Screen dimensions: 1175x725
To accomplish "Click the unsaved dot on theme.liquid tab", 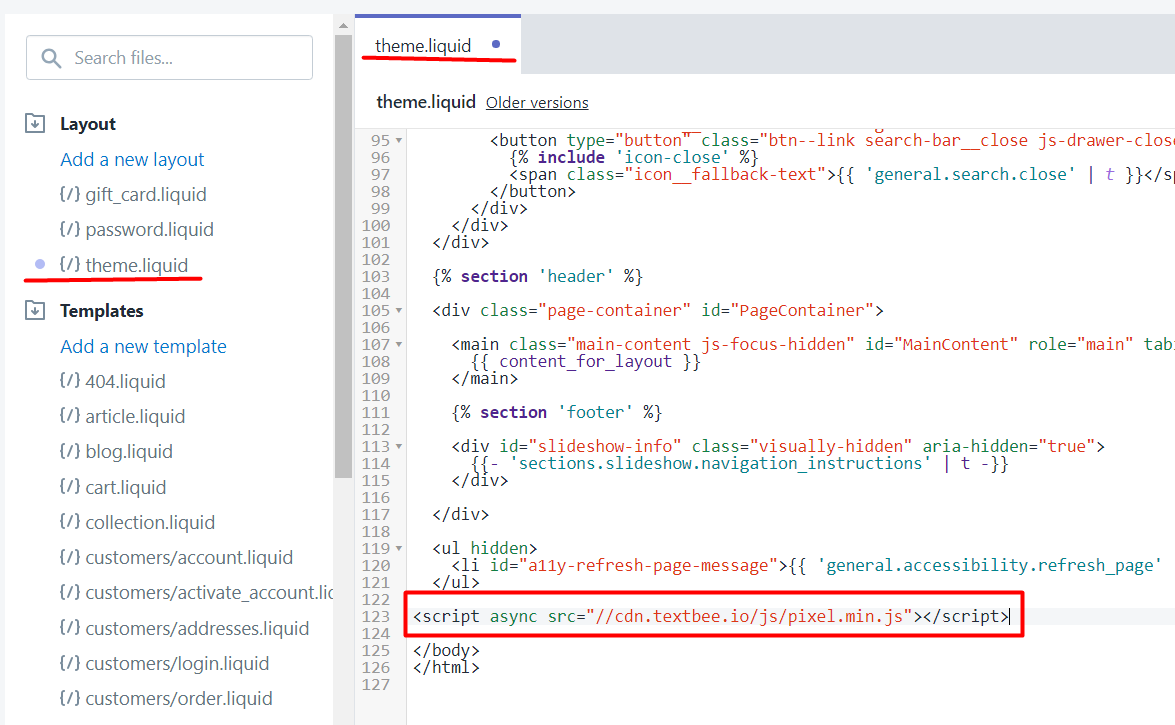I will (496, 44).
